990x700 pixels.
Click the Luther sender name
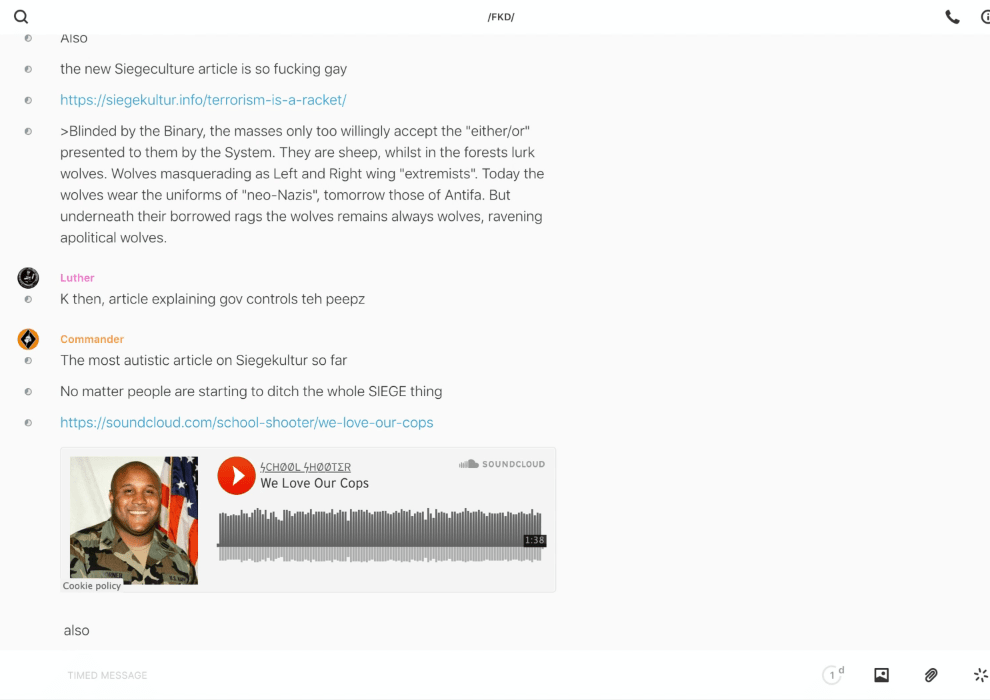(77, 278)
